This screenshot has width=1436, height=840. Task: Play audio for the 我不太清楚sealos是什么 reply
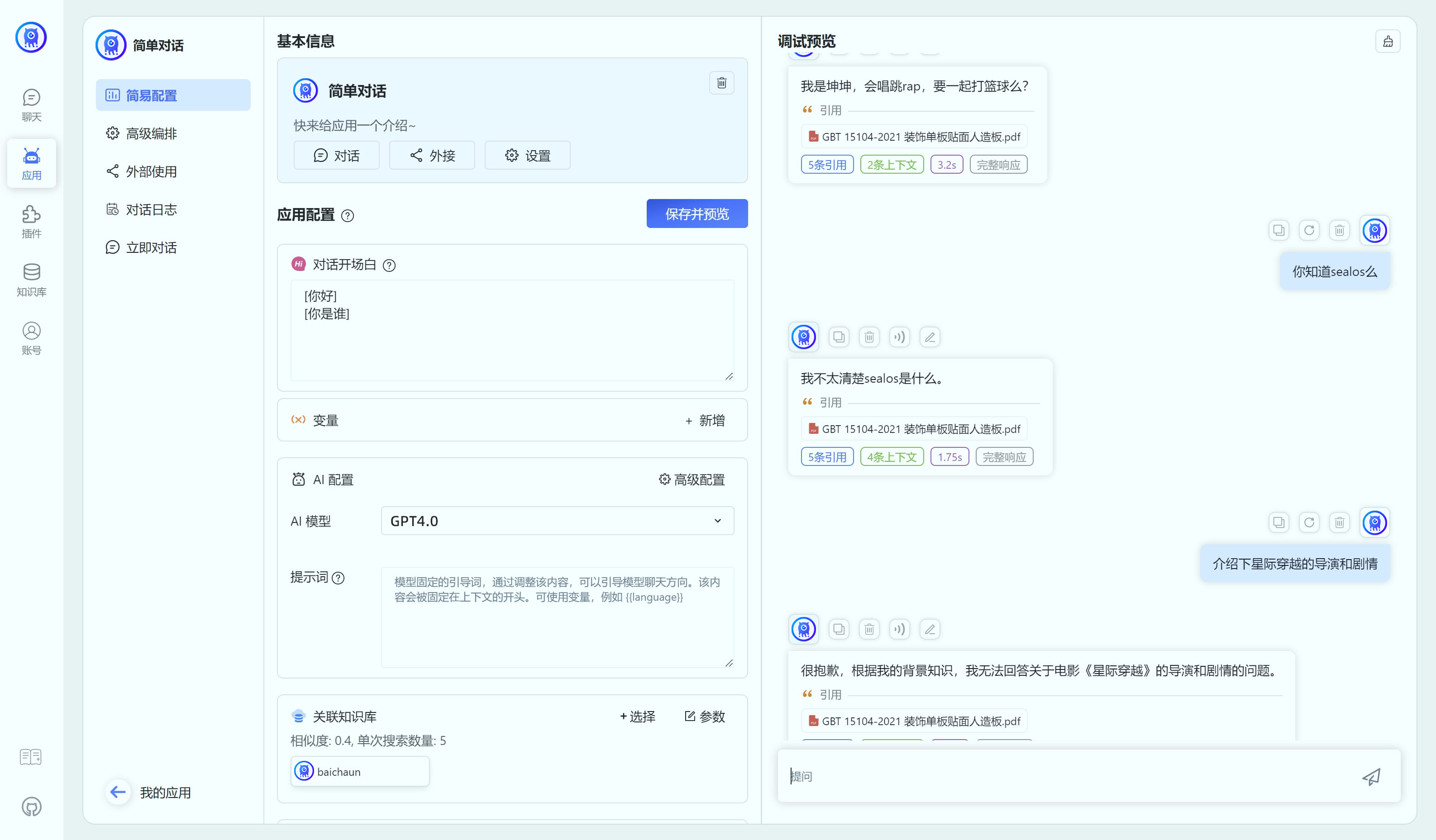click(x=899, y=337)
